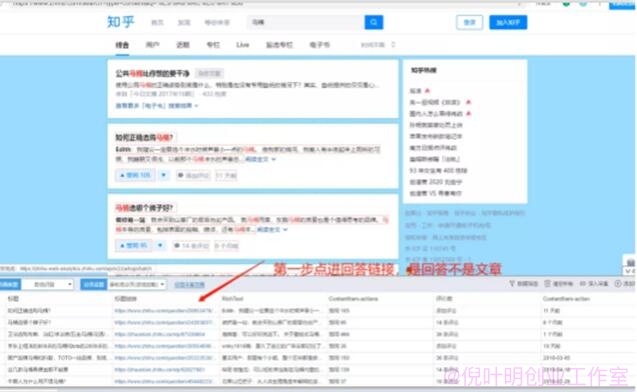Screen dimensions: 637x392
Task: Open the question 马桶选哪个牌子好?
Action: (x=145, y=208)
